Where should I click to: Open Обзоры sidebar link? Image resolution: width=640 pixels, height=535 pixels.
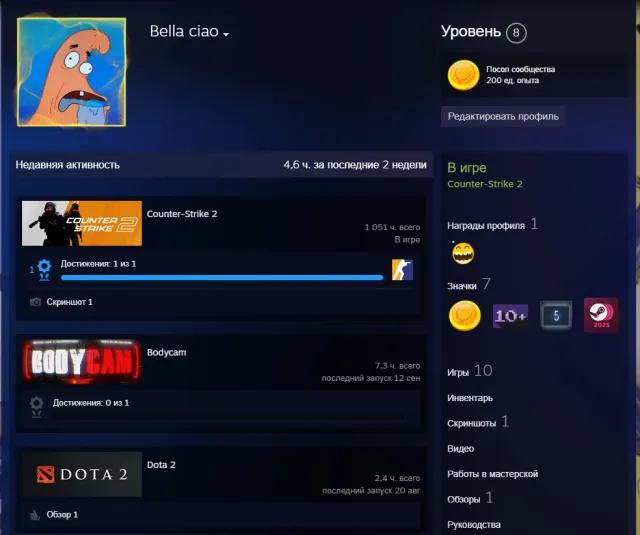pos(464,499)
